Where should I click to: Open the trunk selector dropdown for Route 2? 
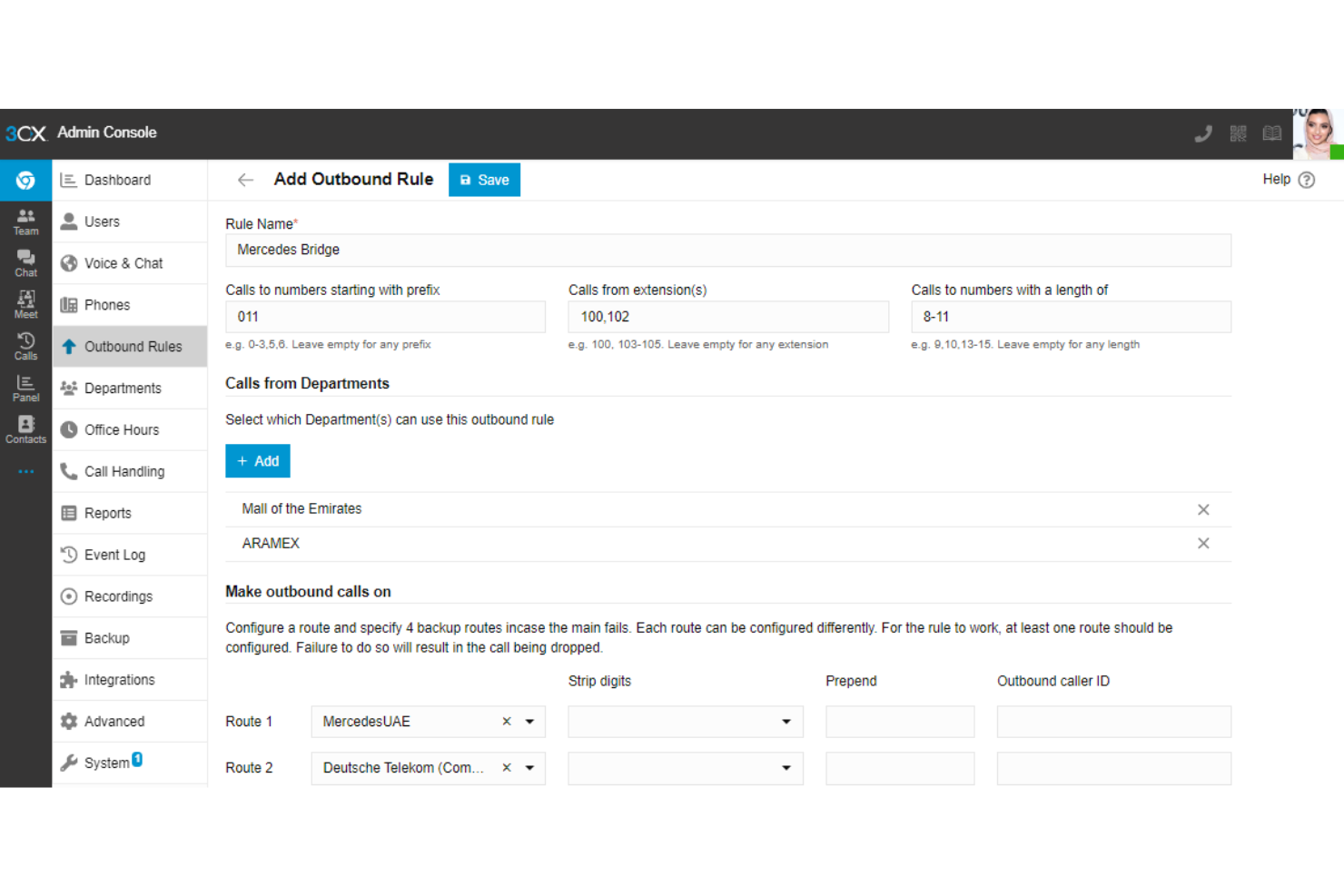tap(529, 768)
